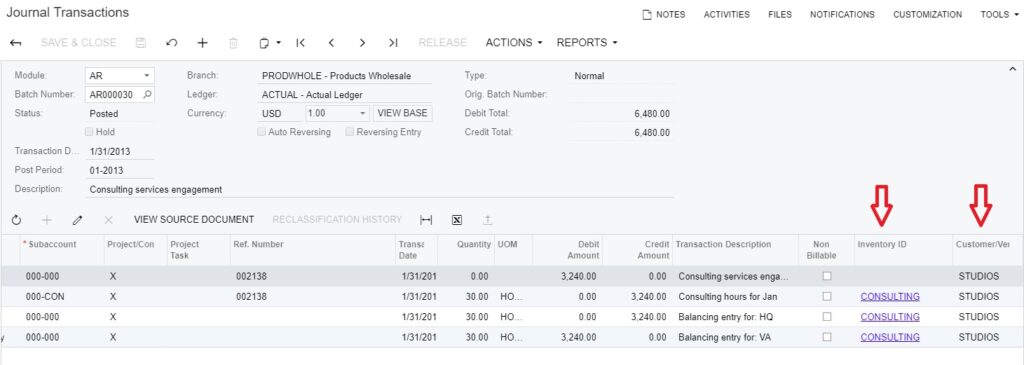The height and width of the screenshot is (365, 1024).
Task: Toggle the Auto Reversing checkbox
Action: [262, 132]
